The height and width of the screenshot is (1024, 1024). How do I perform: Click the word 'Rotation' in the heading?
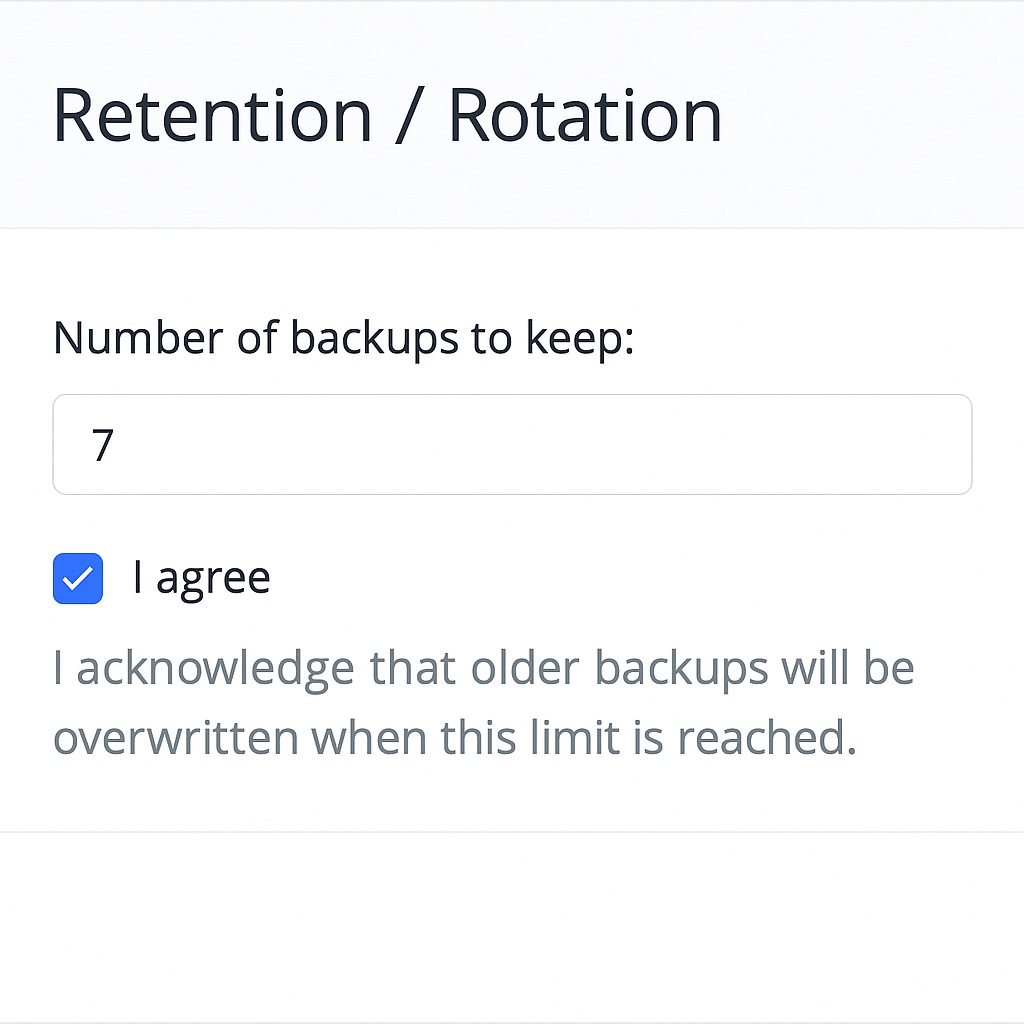(x=585, y=115)
